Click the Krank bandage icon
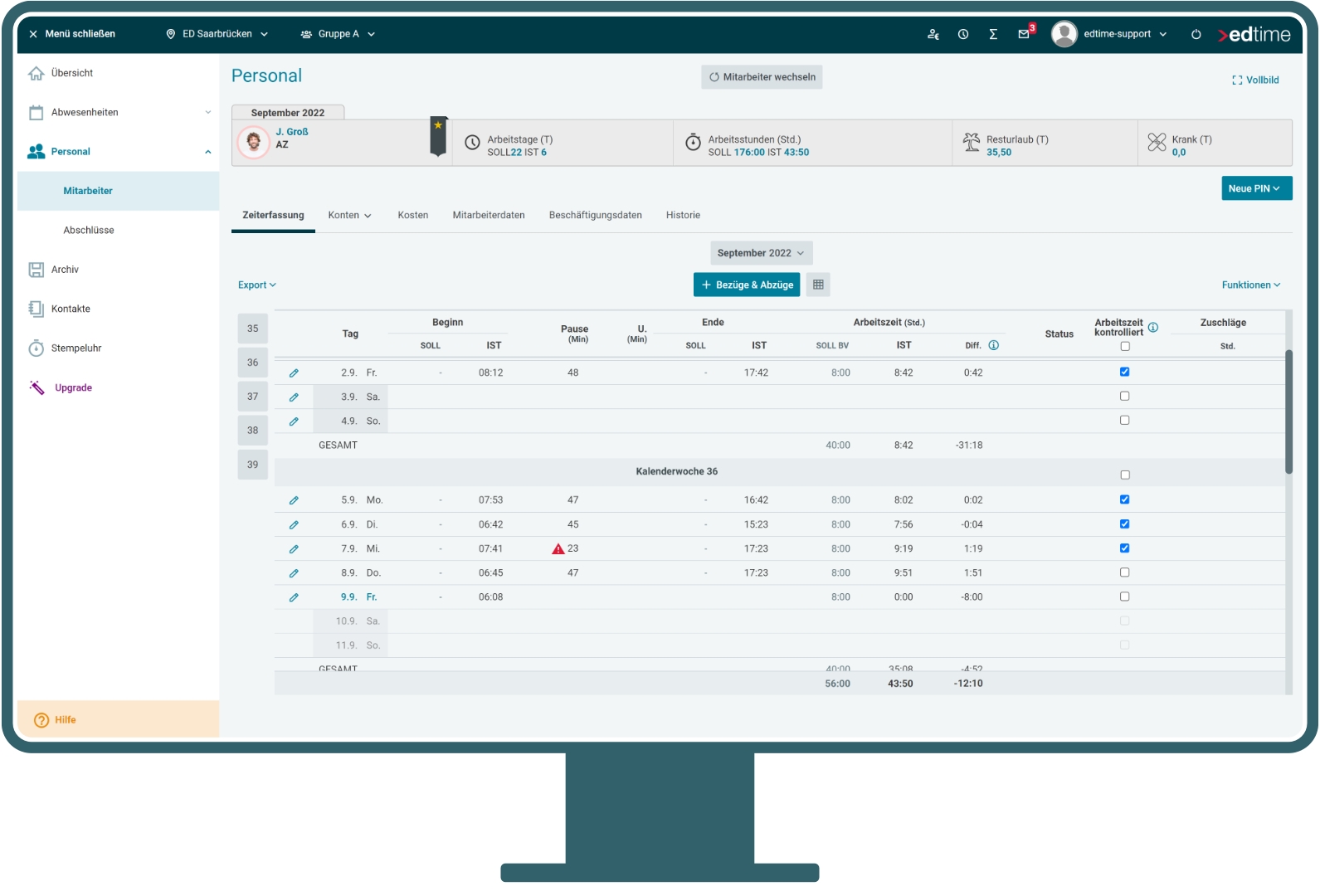Image resolution: width=1320 pixels, height=896 pixels. click(x=1157, y=143)
